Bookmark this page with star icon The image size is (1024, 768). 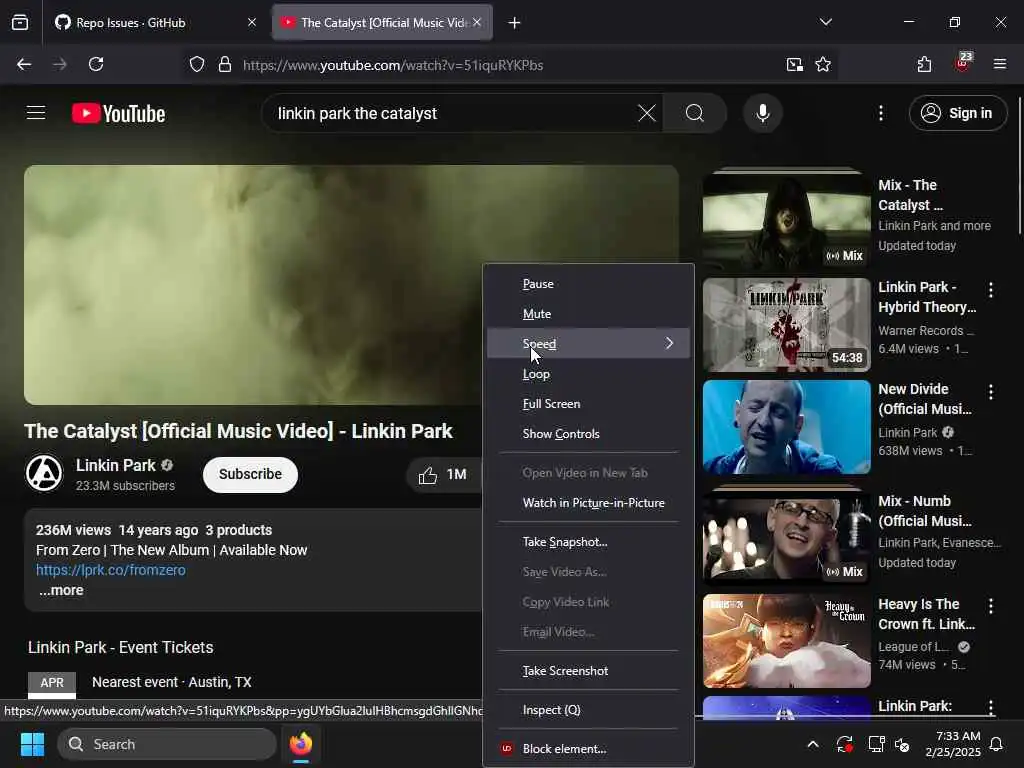[x=823, y=64]
